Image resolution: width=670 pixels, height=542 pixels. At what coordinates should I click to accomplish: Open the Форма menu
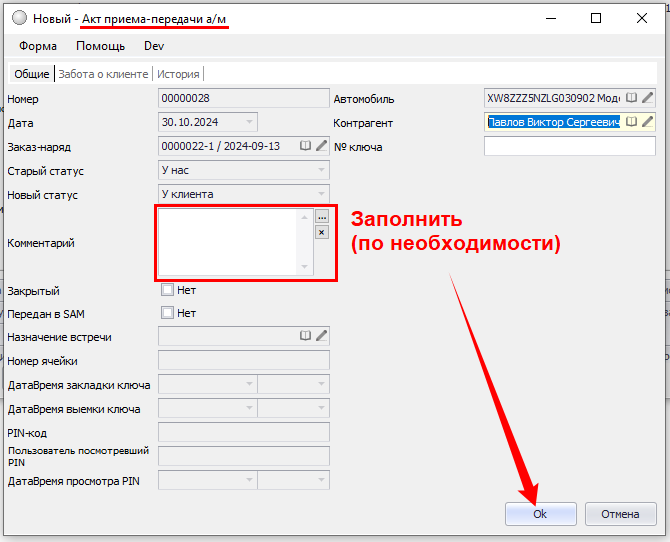pyautogui.click(x=38, y=46)
